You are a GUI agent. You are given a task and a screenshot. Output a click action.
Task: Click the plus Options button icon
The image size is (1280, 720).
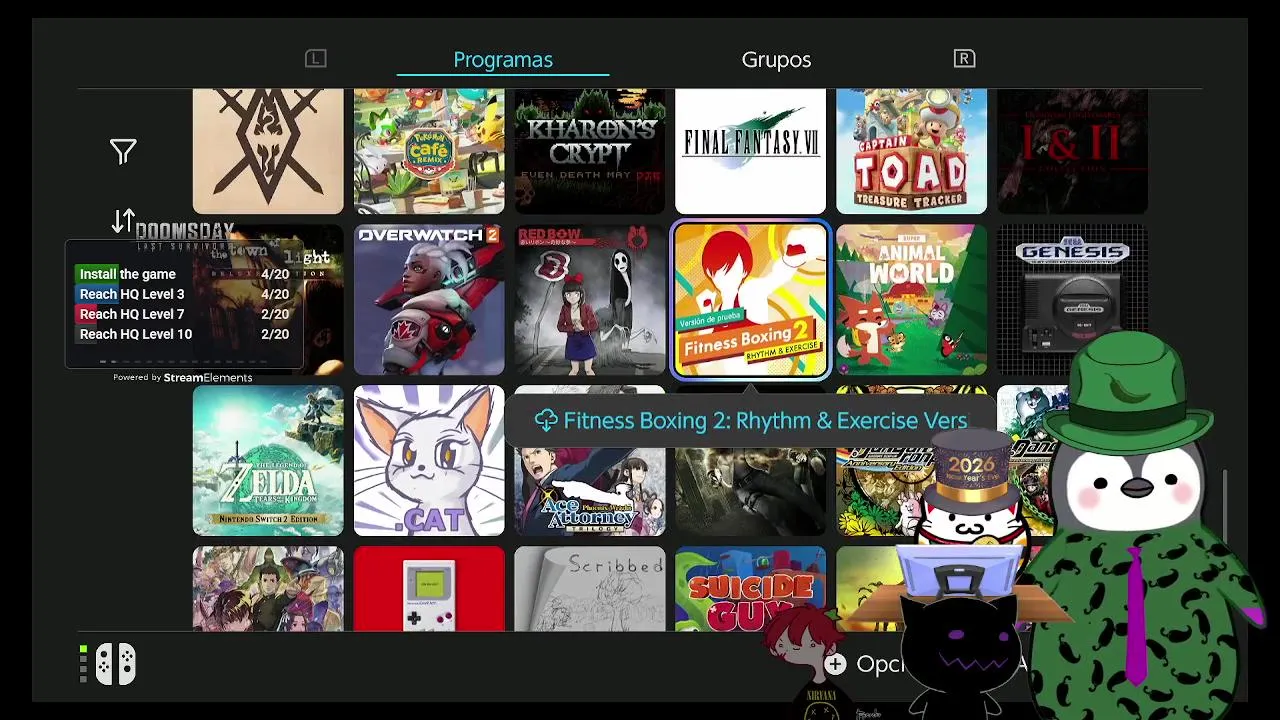coord(836,664)
